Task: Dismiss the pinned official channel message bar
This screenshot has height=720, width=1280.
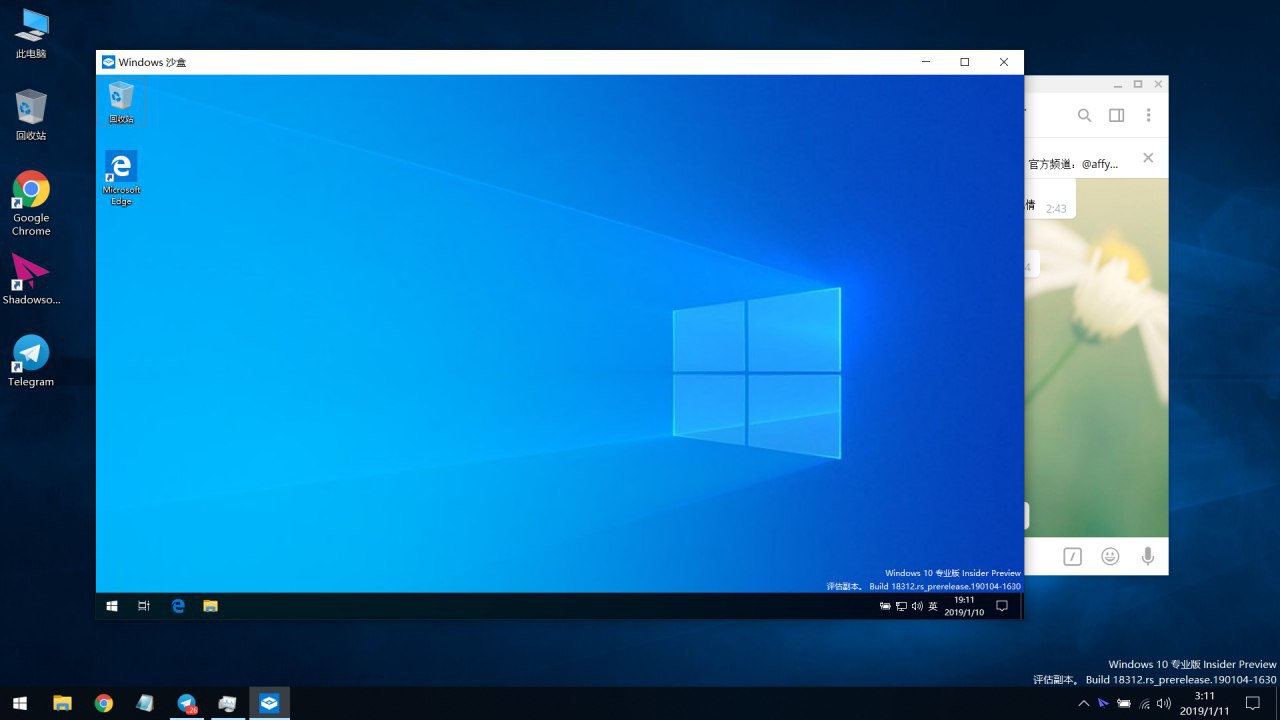Action: coord(1148,158)
